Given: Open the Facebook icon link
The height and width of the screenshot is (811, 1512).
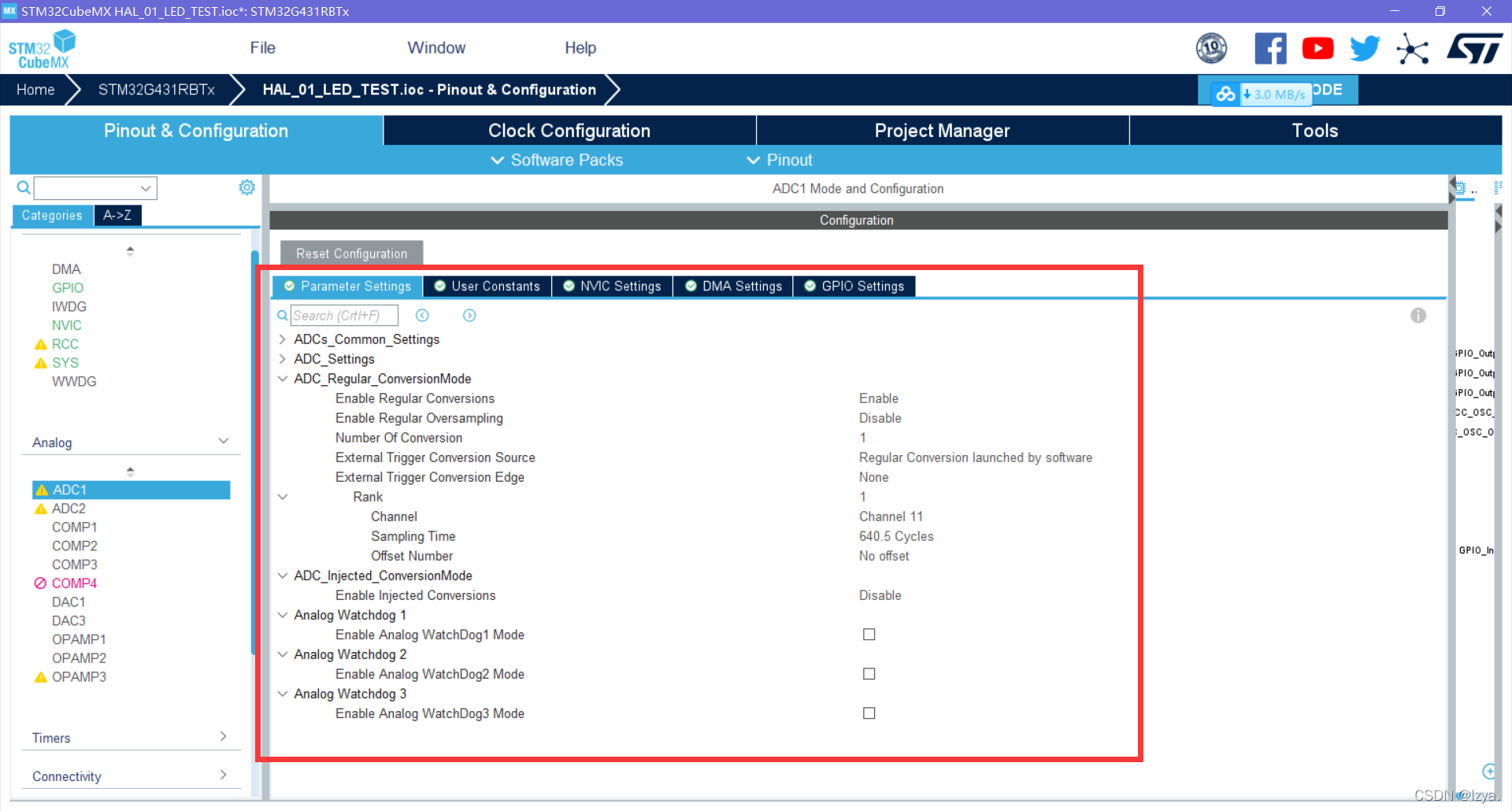Looking at the screenshot, I should coord(1270,49).
